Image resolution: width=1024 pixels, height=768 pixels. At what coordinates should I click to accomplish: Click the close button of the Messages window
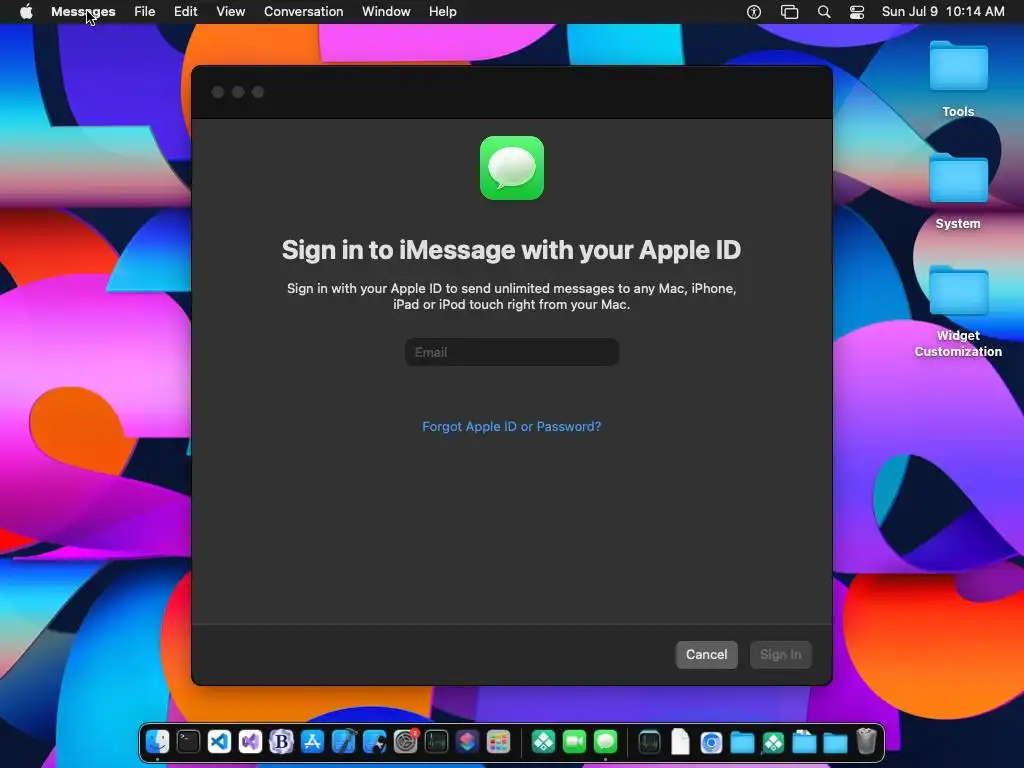pos(218,92)
